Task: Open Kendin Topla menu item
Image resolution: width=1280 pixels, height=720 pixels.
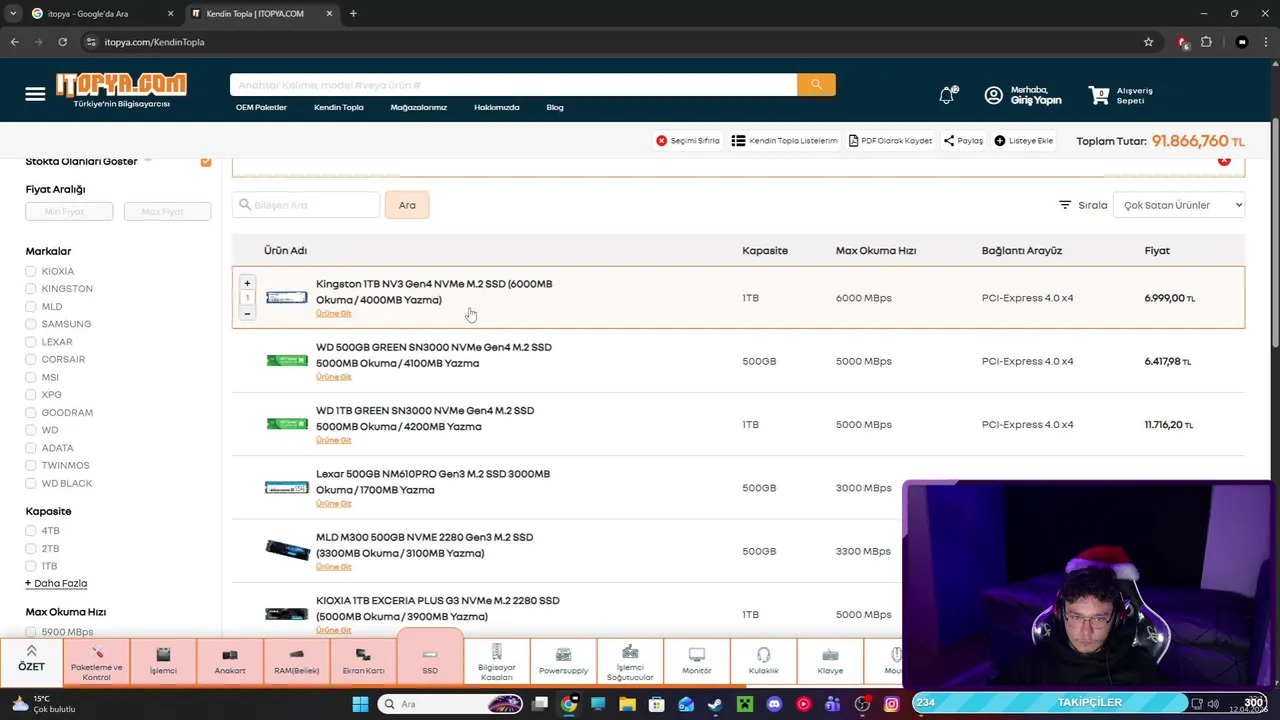Action: [x=339, y=107]
